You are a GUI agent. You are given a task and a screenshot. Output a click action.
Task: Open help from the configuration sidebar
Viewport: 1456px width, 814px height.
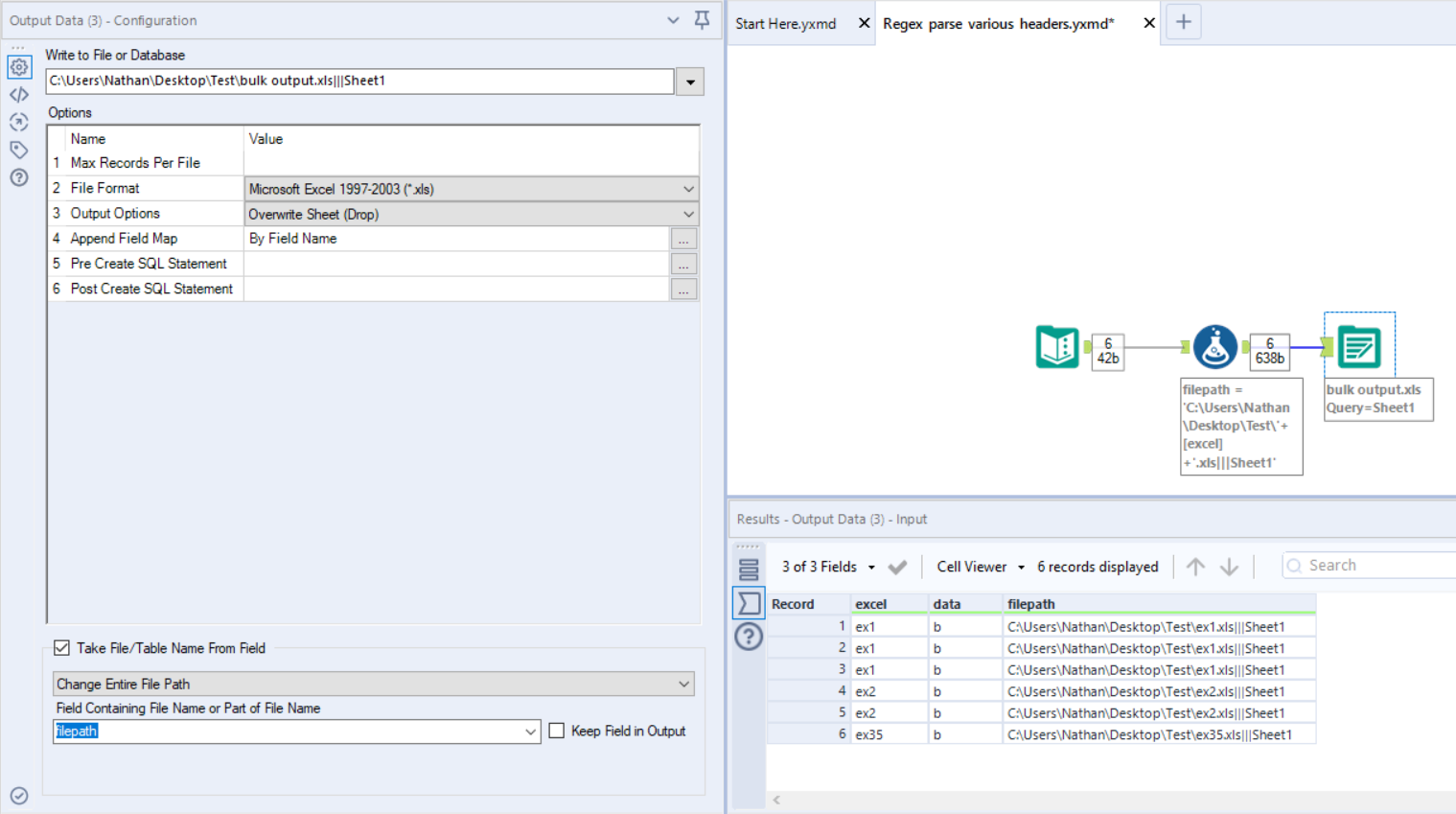pyautogui.click(x=19, y=177)
